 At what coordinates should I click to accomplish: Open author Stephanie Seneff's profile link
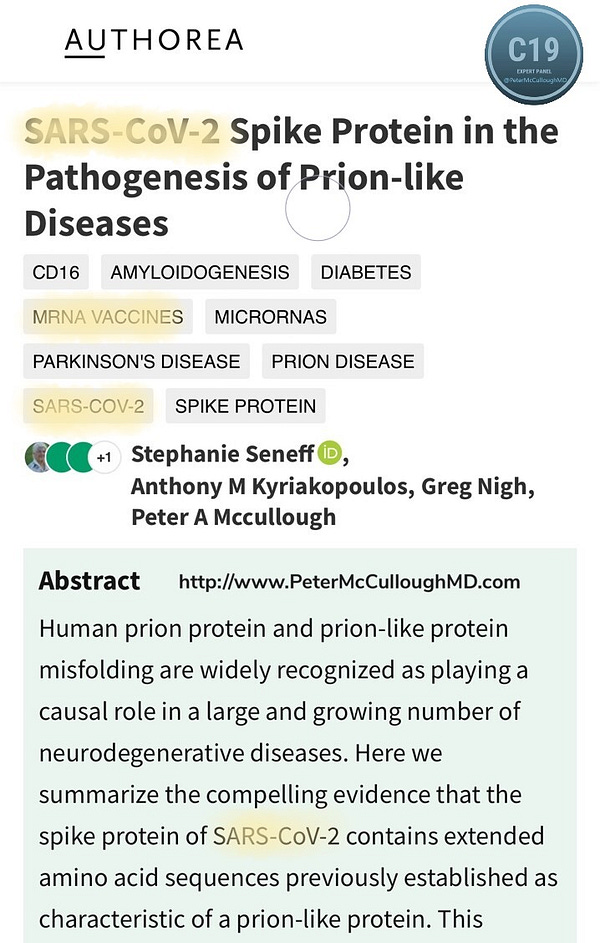(x=221, y=456)
